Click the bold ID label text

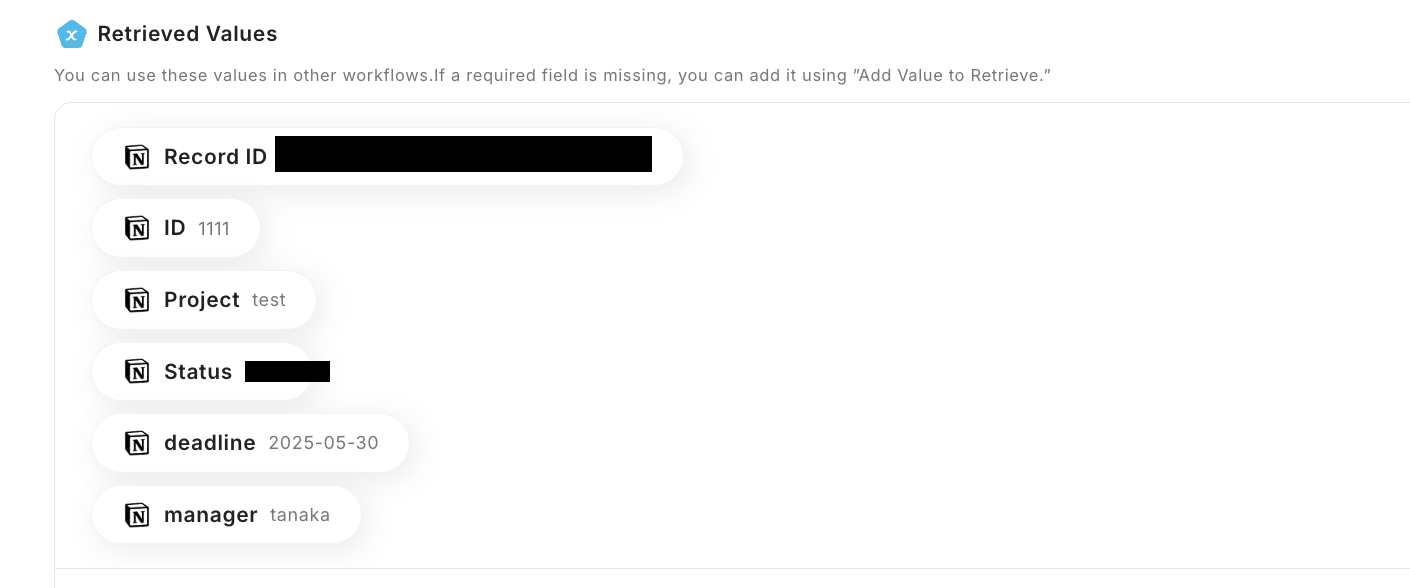(175, 228)
